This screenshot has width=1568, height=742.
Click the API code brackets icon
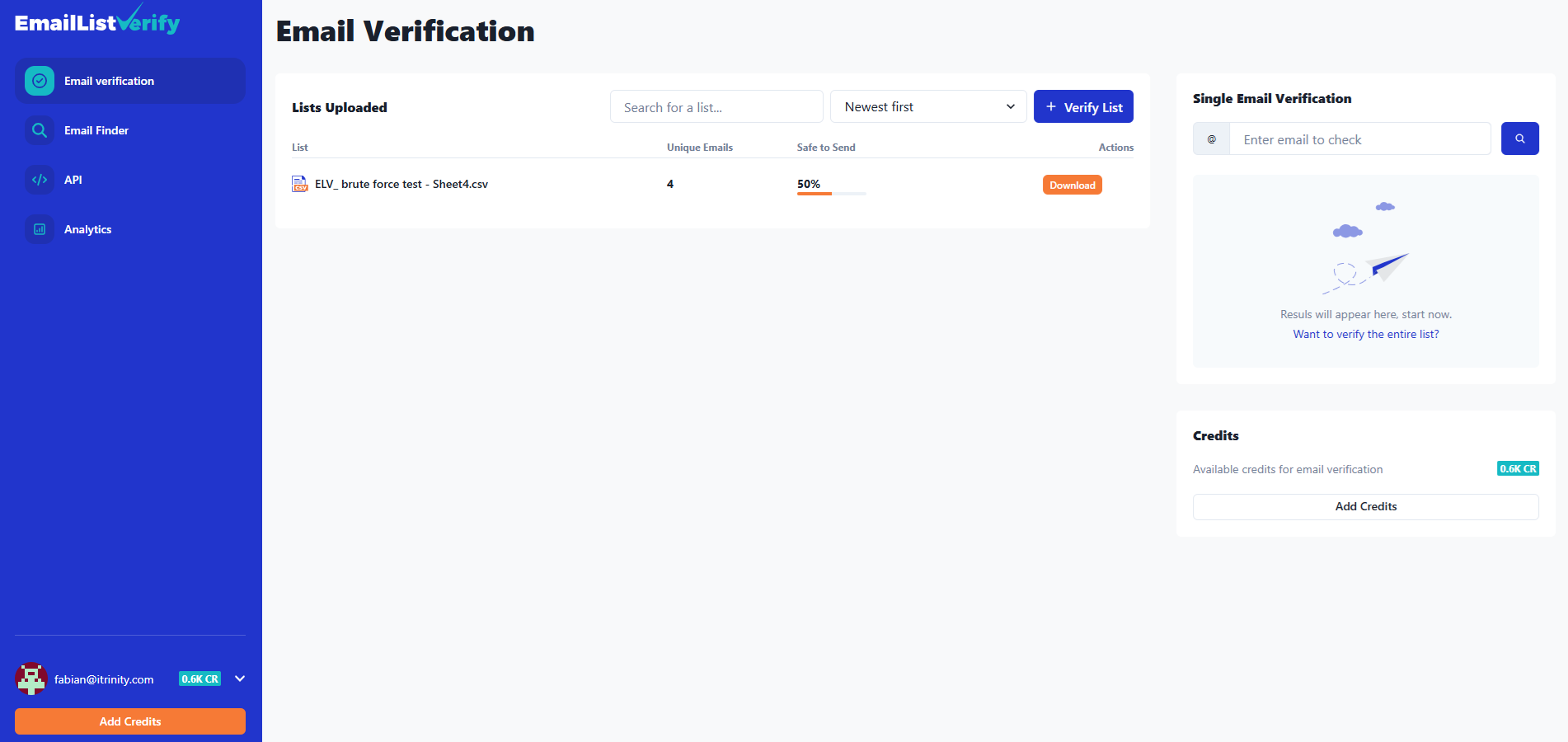tap(40, 180)
